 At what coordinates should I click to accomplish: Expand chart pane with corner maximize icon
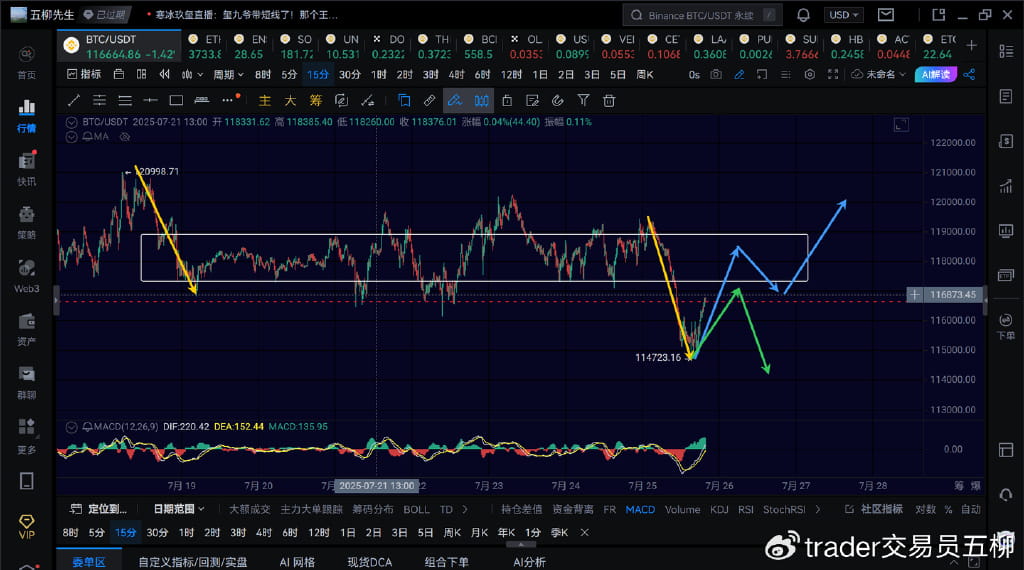901,125
